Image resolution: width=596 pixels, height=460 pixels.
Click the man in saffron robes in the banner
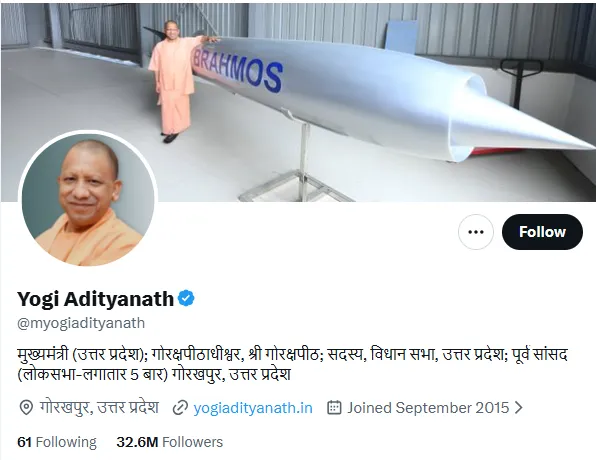(176, 81)
